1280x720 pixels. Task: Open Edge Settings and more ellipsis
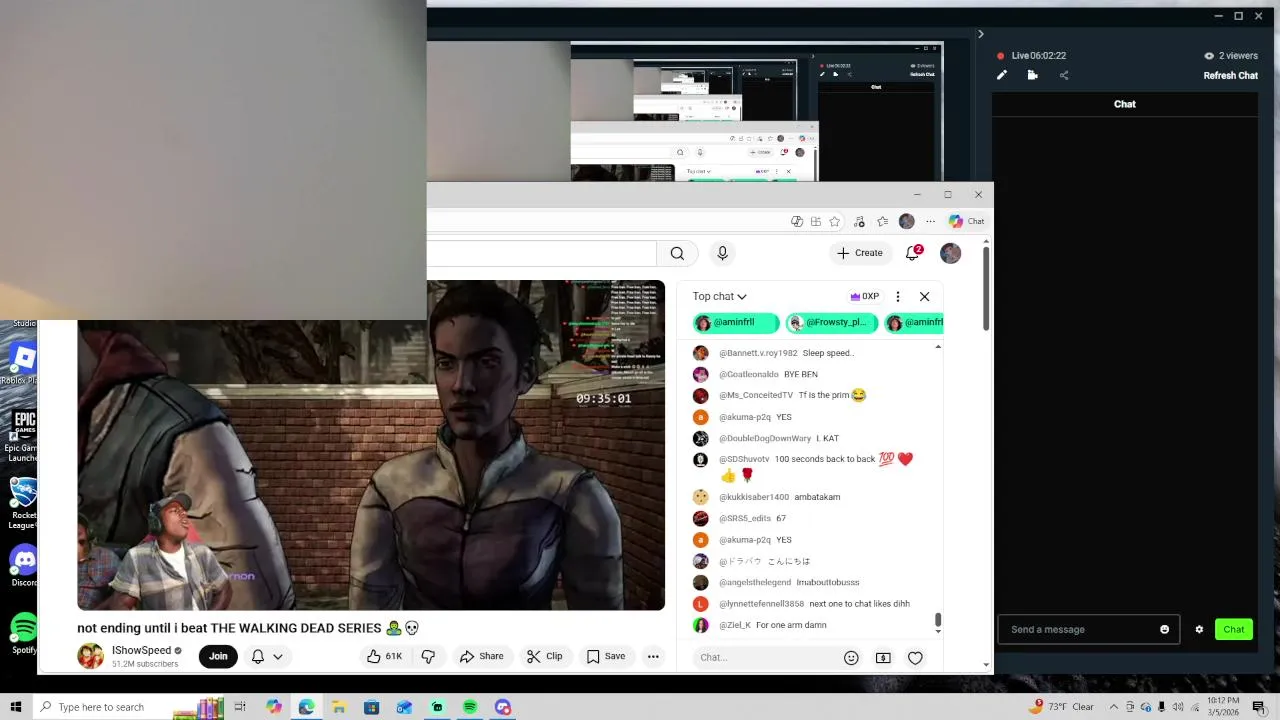pyautogui.click(x=930, y=221)
